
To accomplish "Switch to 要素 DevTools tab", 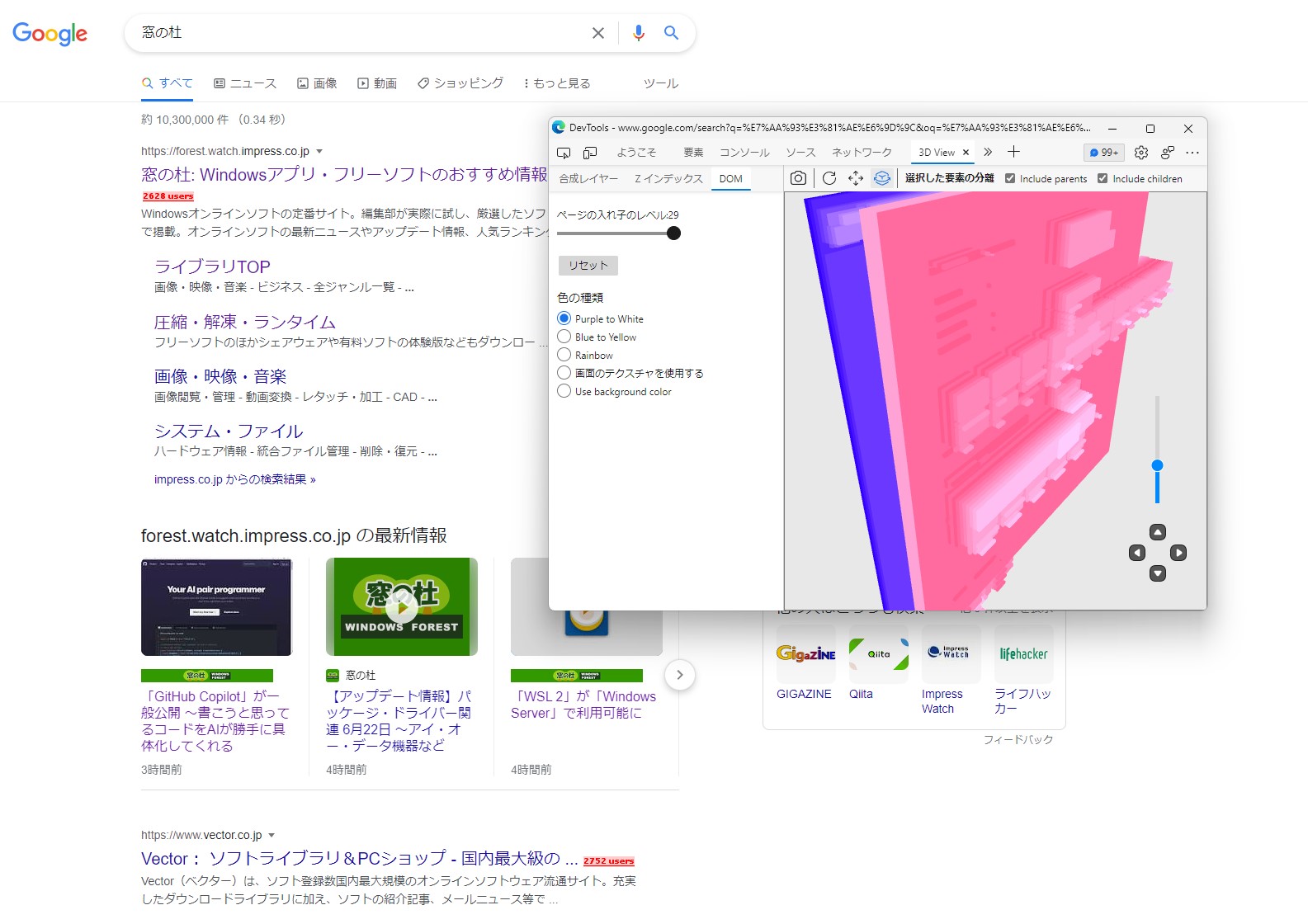I will tap(693, 153).
